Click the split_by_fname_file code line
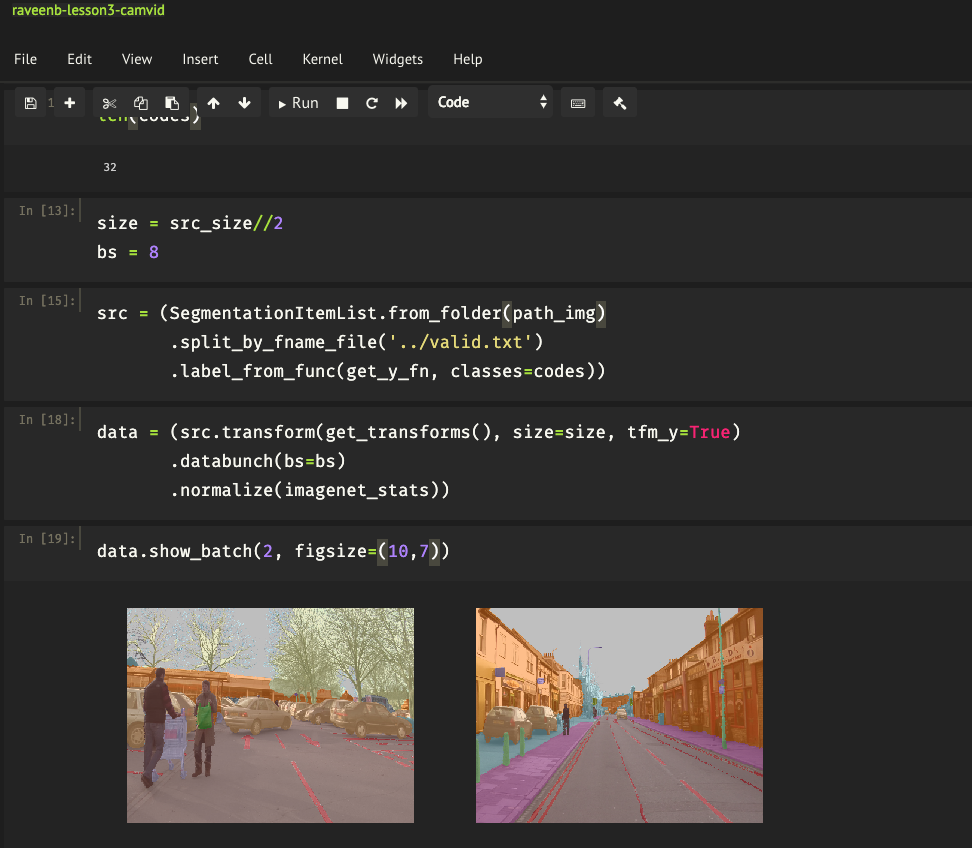Image resolution: width=972 pixels, height=848 pixels. [356, 342]
